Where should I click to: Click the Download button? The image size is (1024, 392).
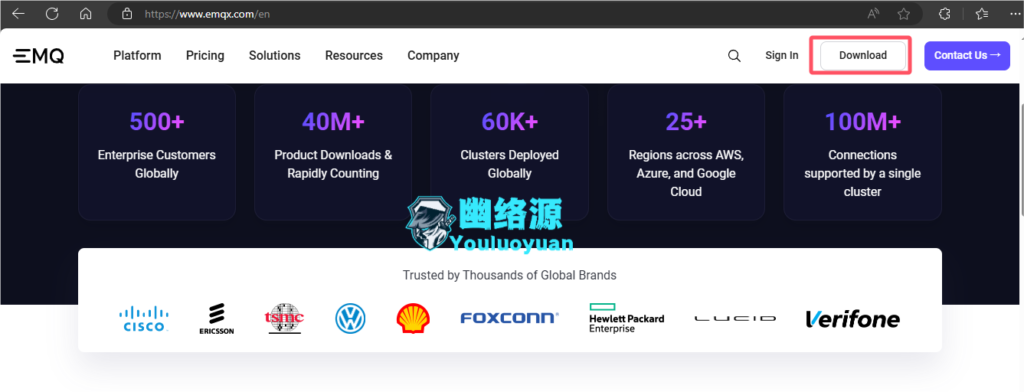coord(863,56)
